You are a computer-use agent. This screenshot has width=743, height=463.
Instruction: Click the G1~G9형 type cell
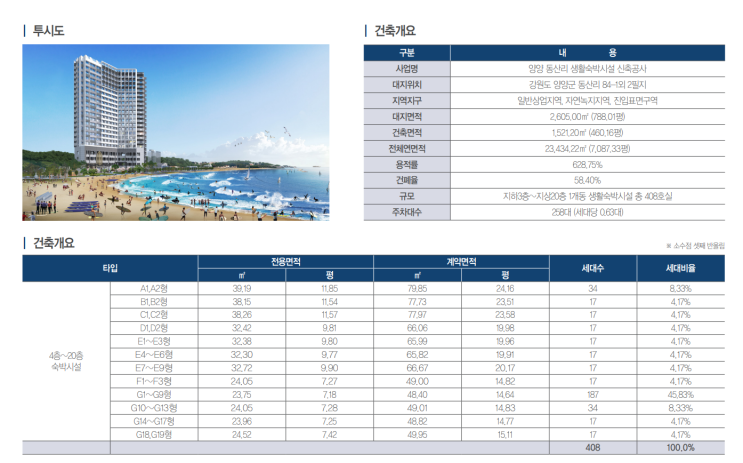pos(154,395)
